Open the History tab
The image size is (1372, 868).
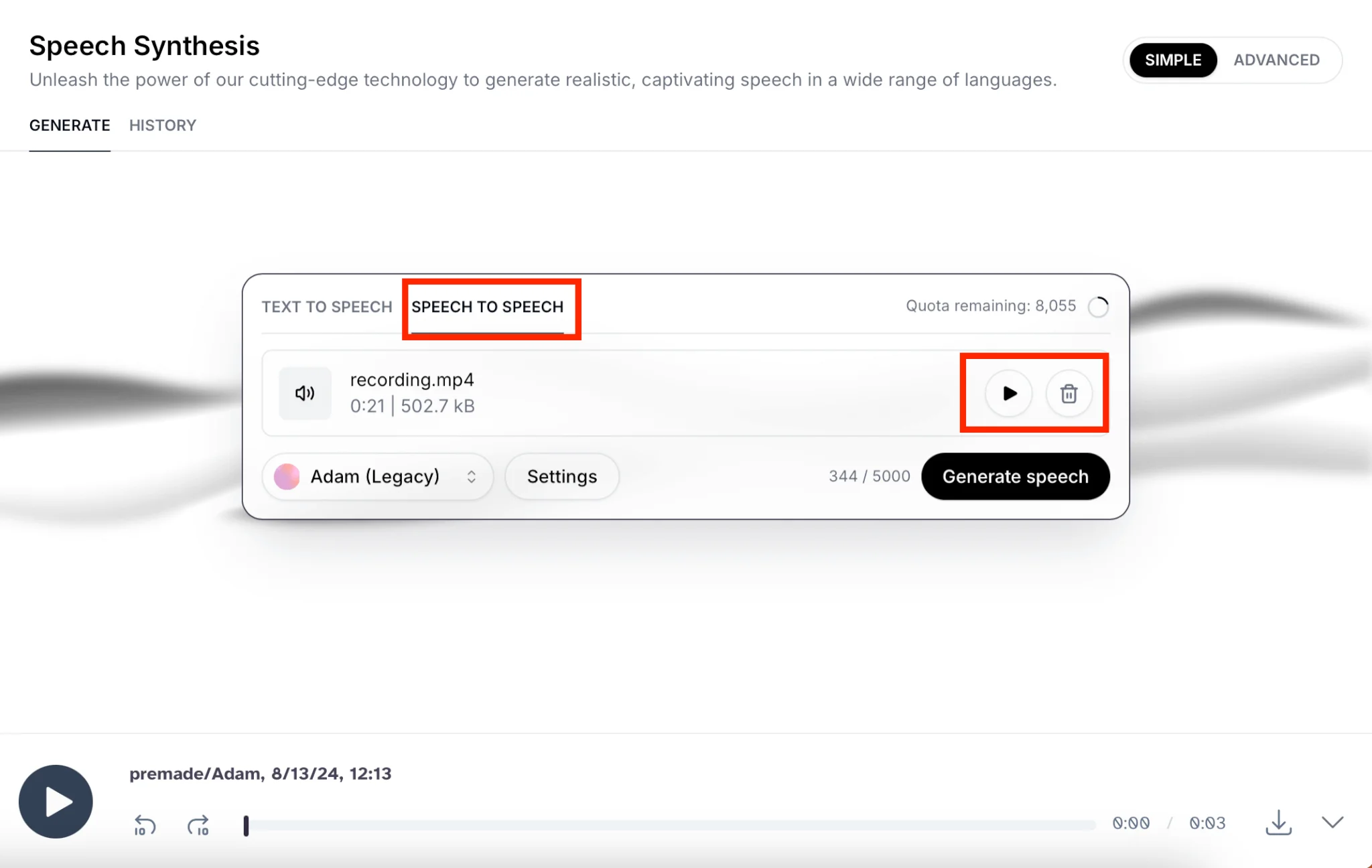click(163, 125)
